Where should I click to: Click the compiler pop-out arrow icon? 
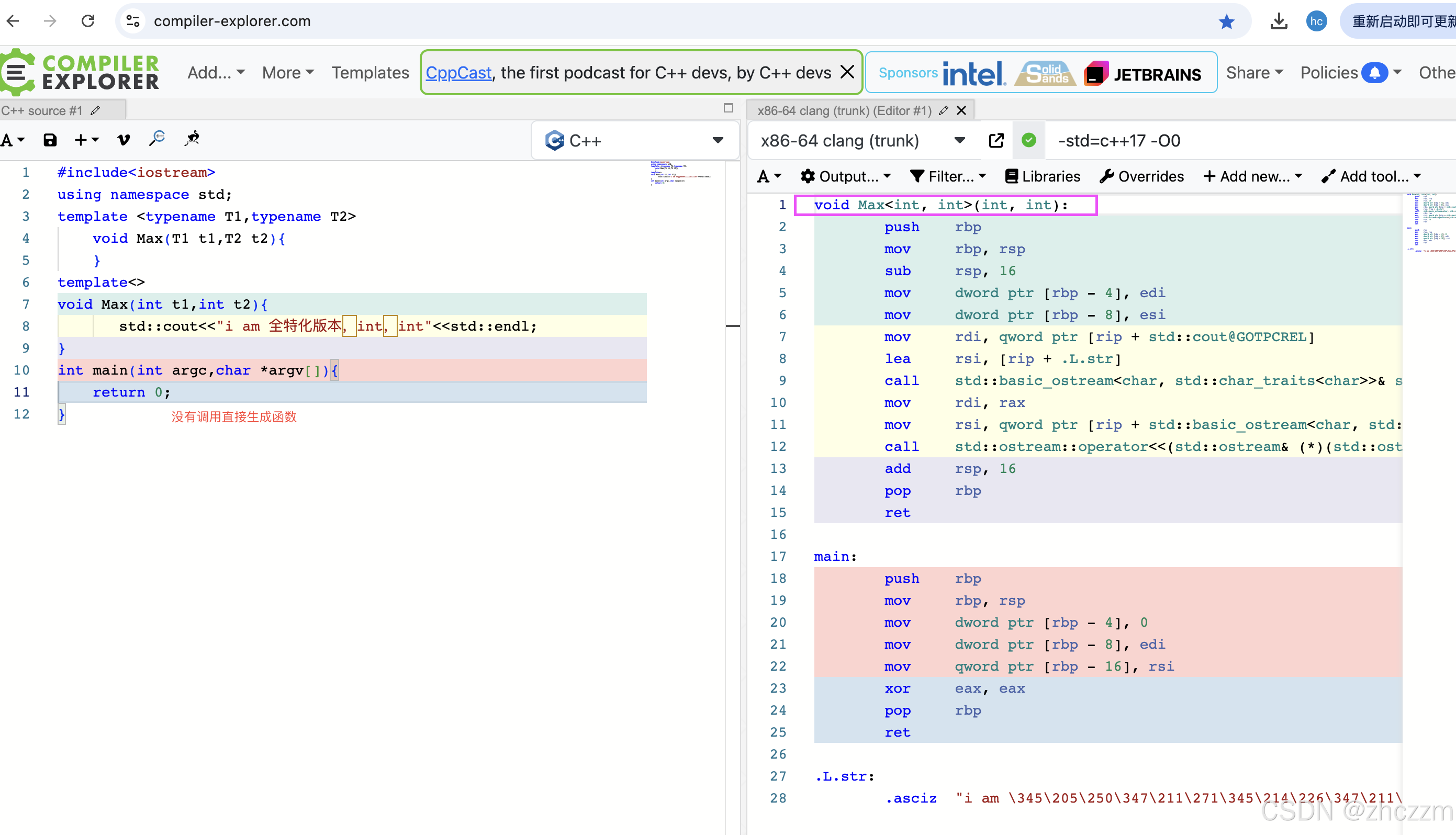[996, 141]
